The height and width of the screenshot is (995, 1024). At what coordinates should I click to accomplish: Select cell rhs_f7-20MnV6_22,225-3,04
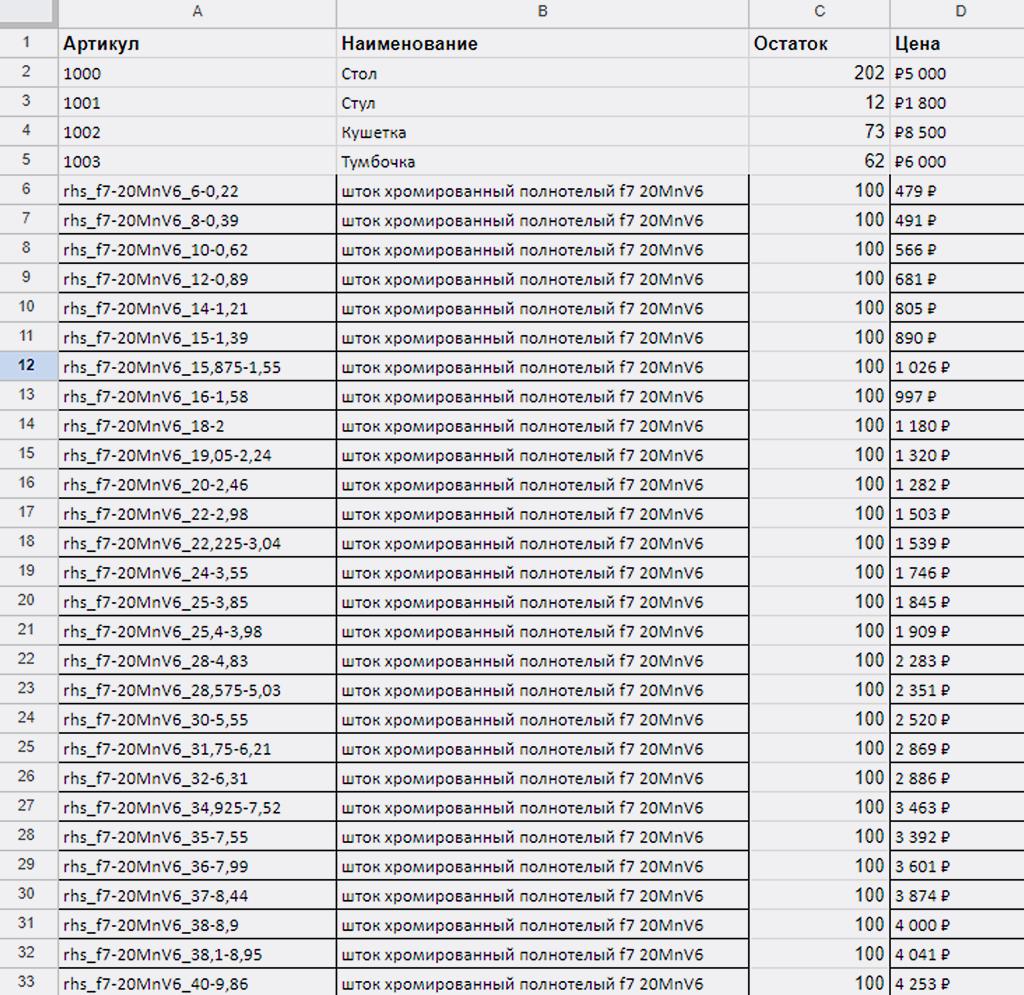pos(197,543)
